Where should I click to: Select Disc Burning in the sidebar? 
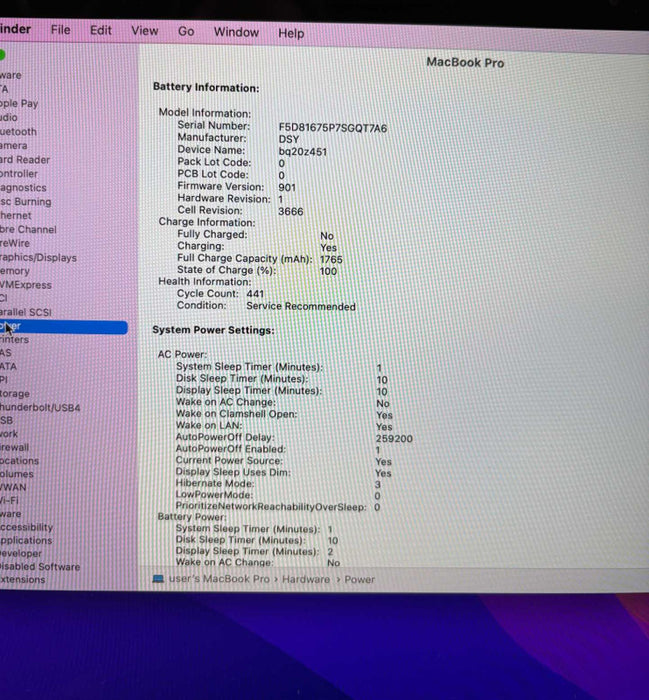point(25,202)
